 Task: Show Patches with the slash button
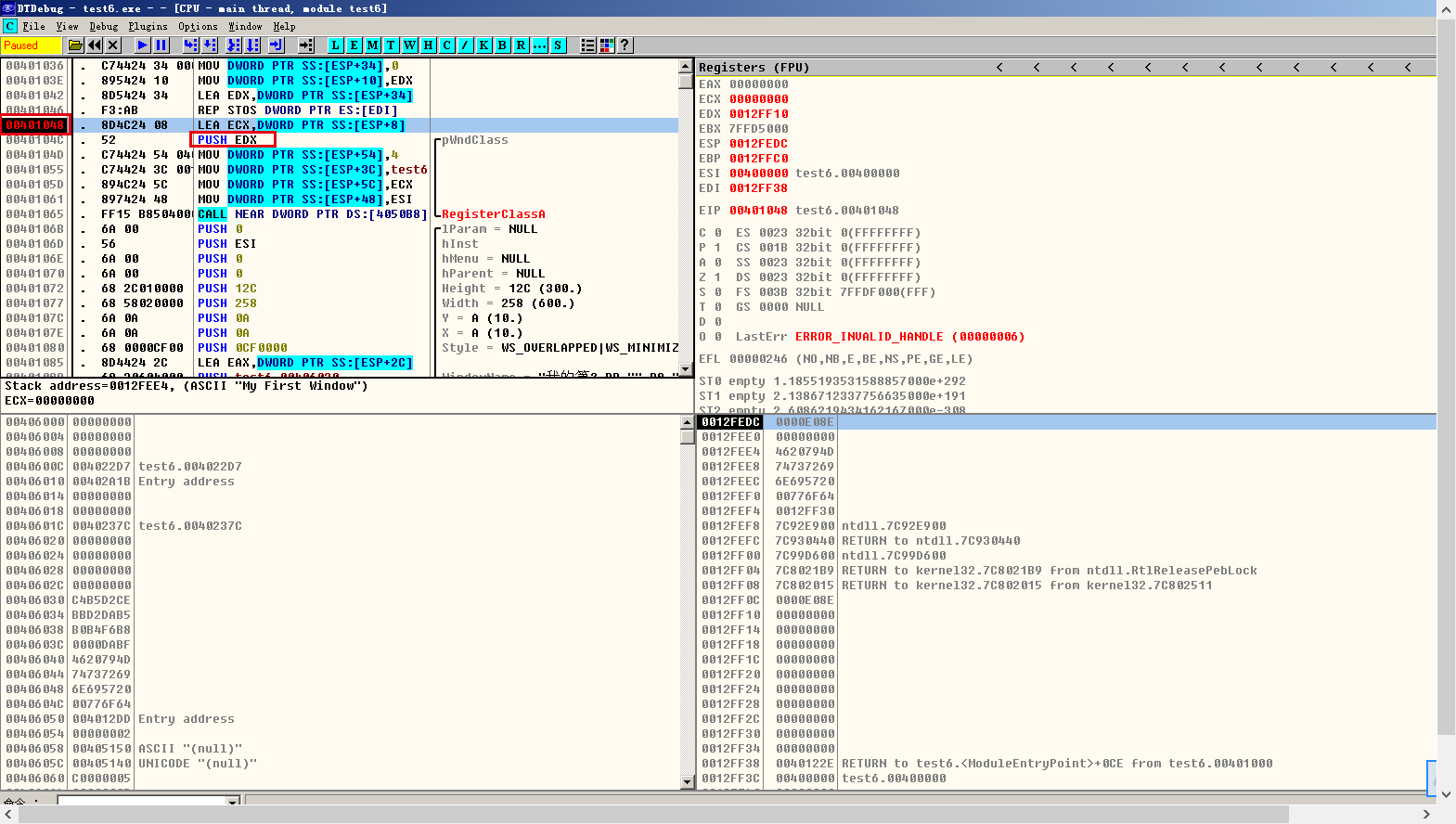(x=465, y=45)
